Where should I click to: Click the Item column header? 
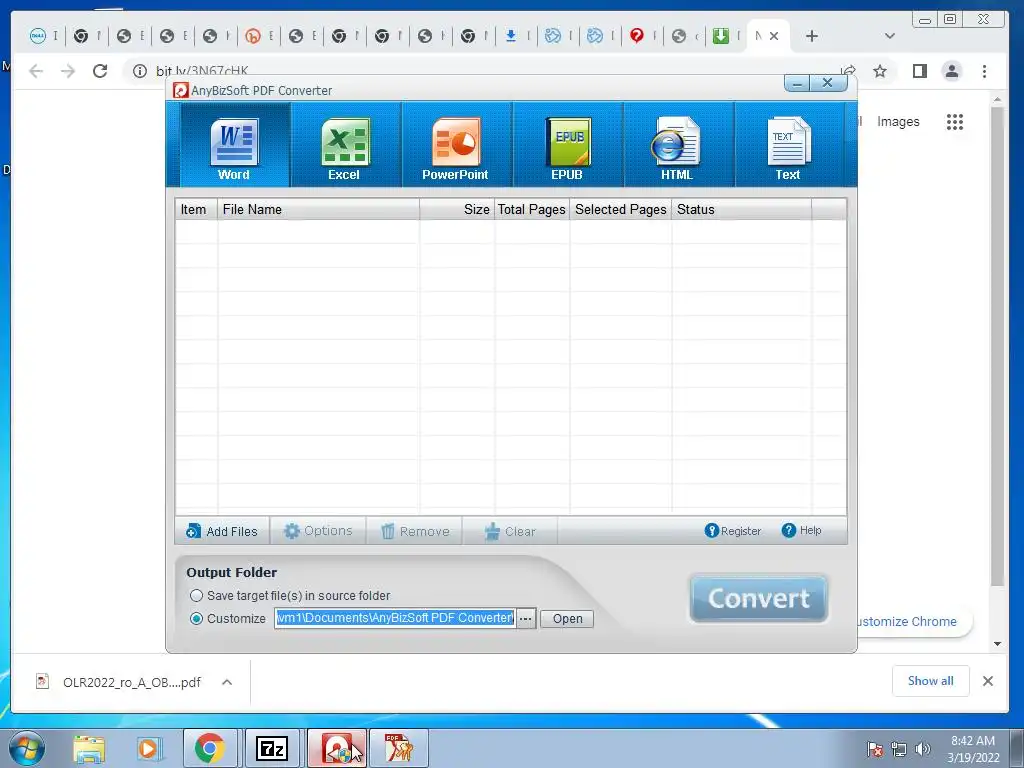pos(196,210)
